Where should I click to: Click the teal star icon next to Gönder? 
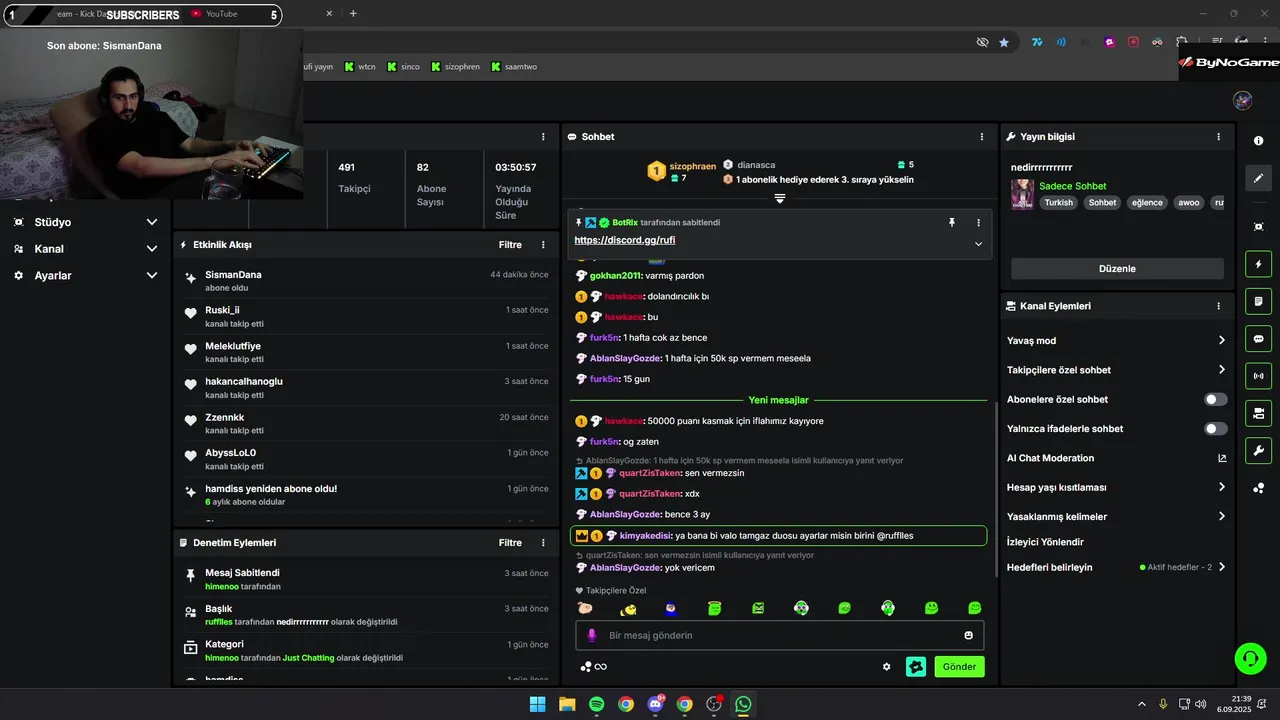[x=916, y=667]
